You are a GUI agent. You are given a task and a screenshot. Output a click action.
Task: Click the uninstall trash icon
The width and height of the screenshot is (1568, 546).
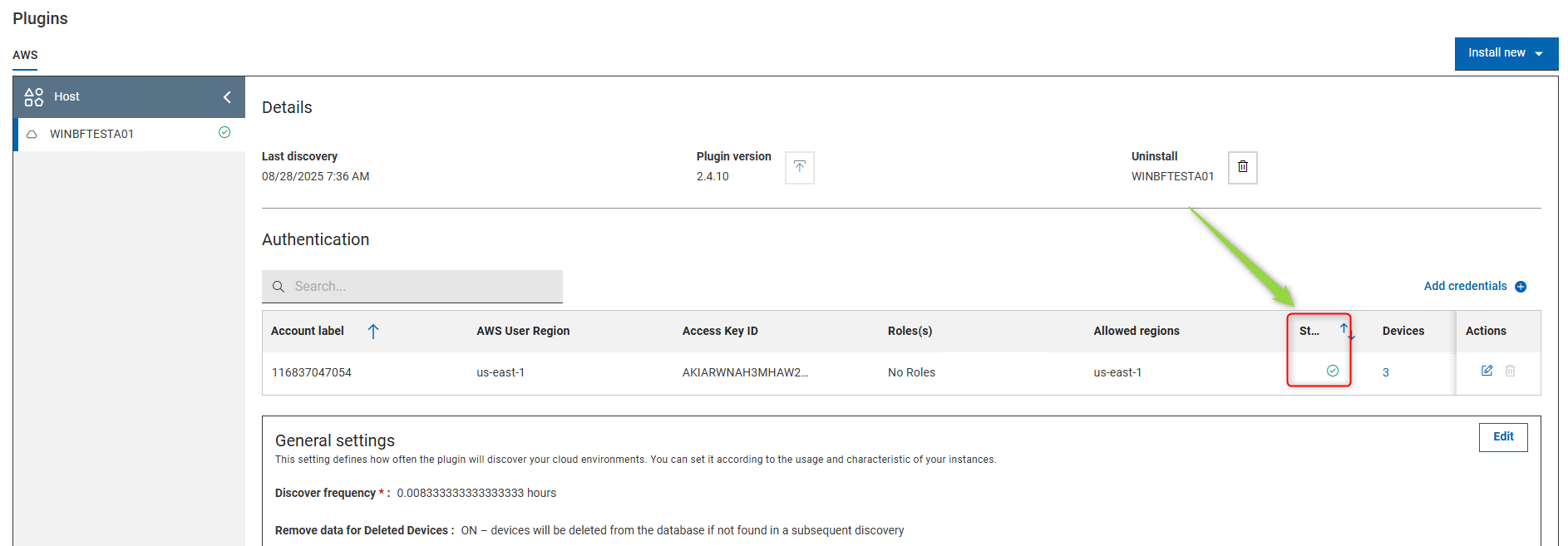tap(1242, 167)
